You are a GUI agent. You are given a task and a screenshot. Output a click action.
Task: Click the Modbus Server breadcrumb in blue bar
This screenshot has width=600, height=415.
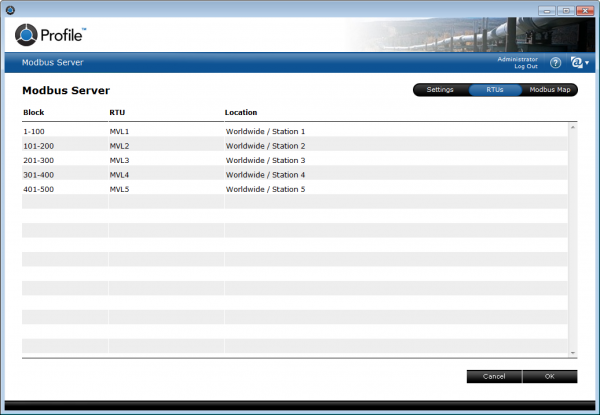click(x=52, y=62)
